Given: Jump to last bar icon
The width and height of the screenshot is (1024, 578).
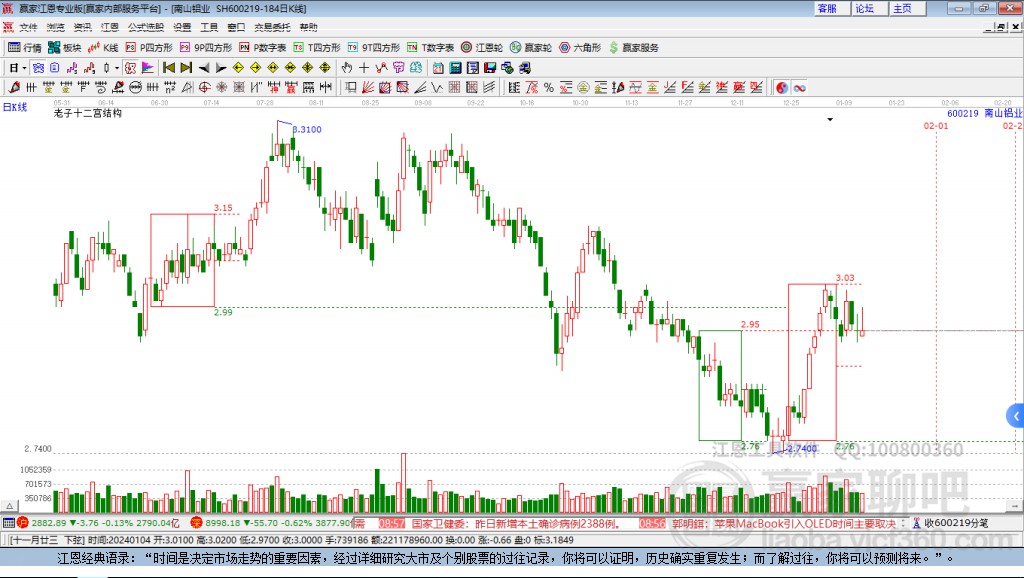Looking at the screenshot, I should click(186, 68).
